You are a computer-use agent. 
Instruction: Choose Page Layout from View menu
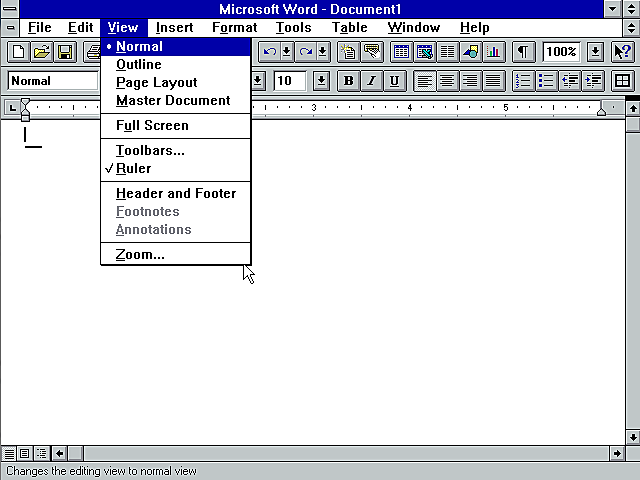click(176, 82)
